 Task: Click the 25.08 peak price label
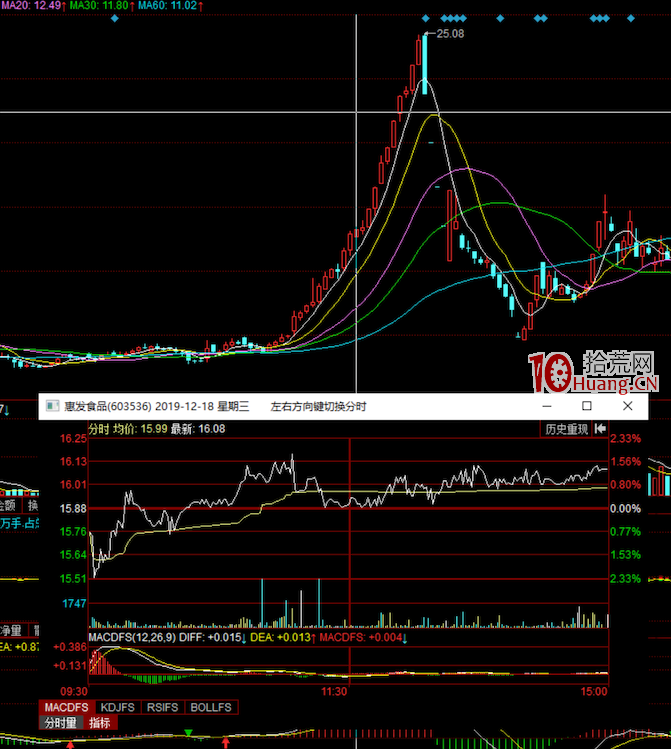point(450,33)
